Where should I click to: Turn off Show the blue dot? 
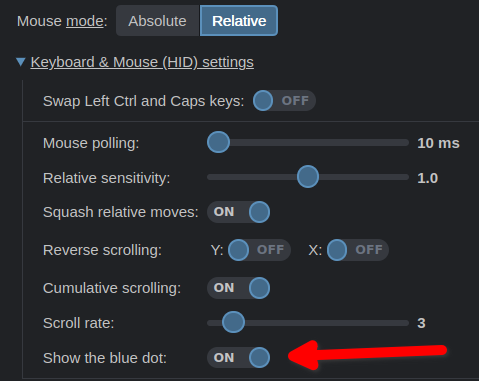click(x=239, y=358)
